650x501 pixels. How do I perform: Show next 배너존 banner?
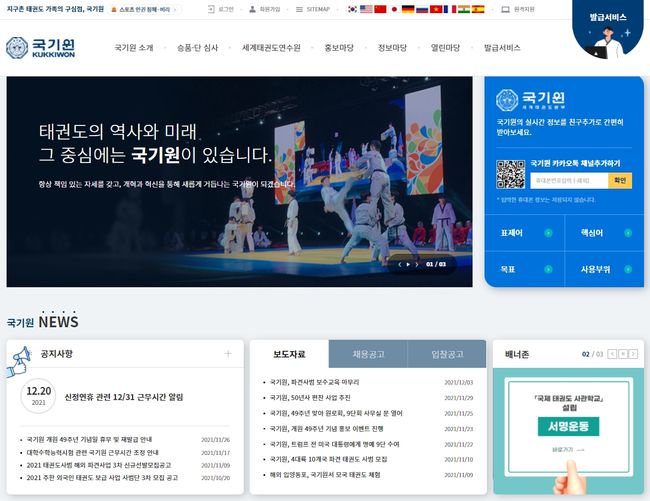(x=633, y=354)
